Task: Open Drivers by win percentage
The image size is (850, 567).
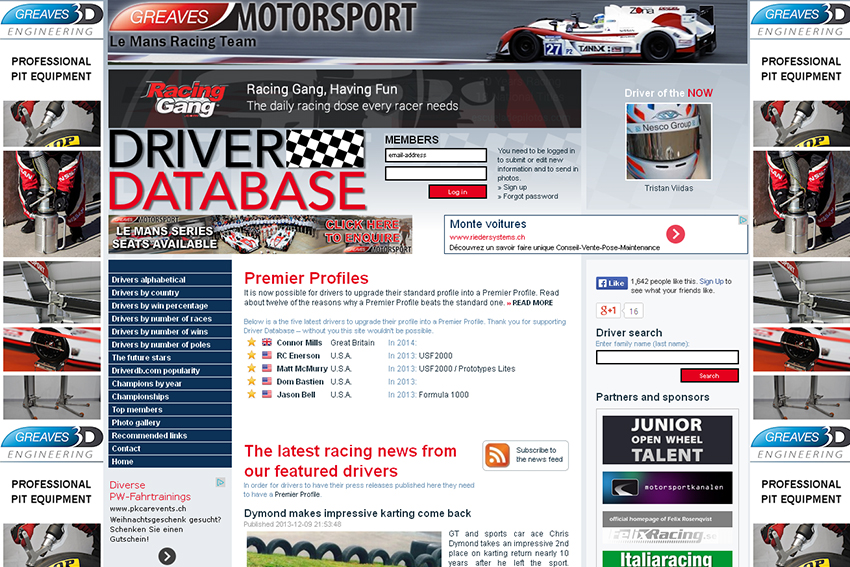Action: (170, 306)
